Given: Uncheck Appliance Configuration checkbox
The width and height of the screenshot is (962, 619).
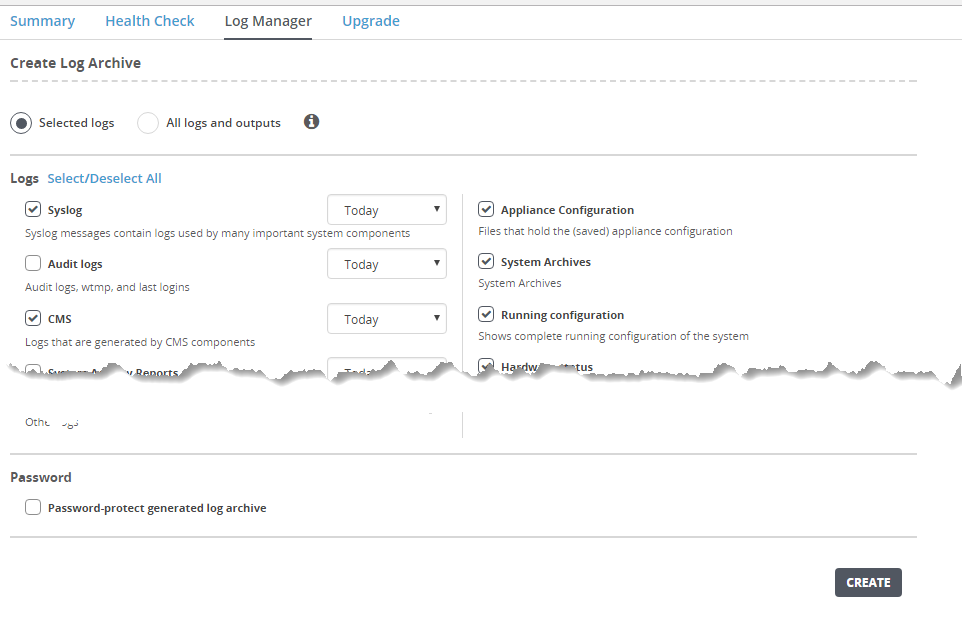Looking at the screenshot, I should [486, 209].
